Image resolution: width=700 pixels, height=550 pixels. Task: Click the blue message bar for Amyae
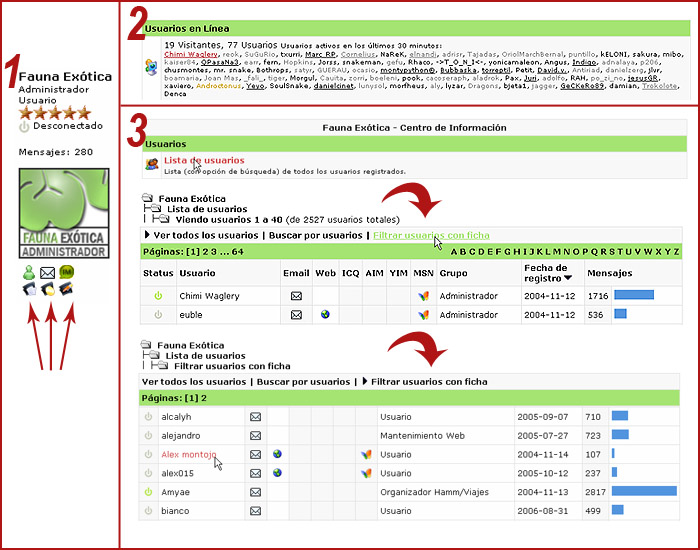click(643, 492)
